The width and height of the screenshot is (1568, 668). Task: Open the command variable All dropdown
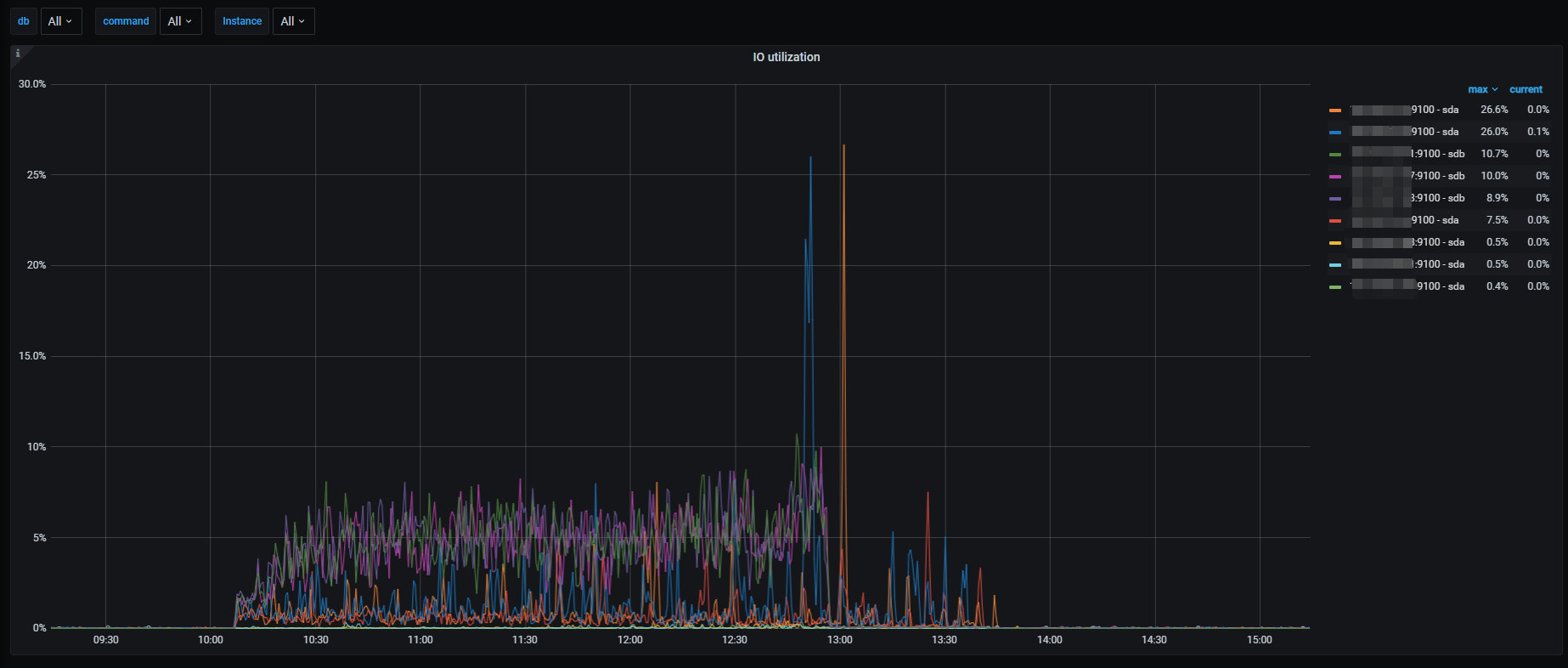tap(181, 21)
